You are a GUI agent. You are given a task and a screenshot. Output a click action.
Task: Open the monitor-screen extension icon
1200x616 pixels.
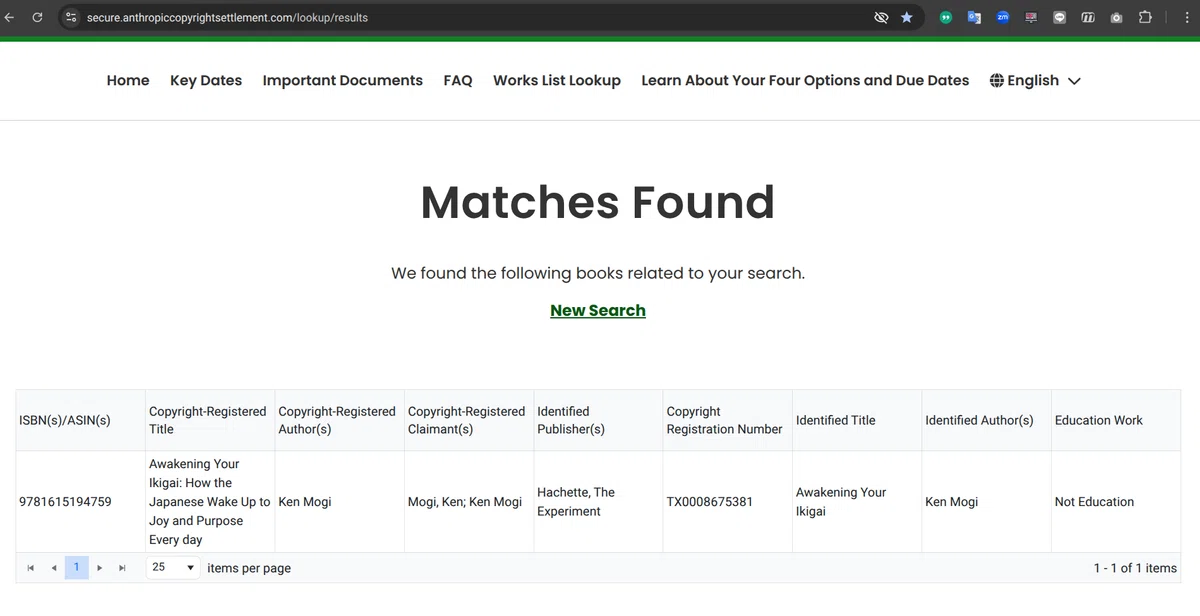(x=1031, y=17)
